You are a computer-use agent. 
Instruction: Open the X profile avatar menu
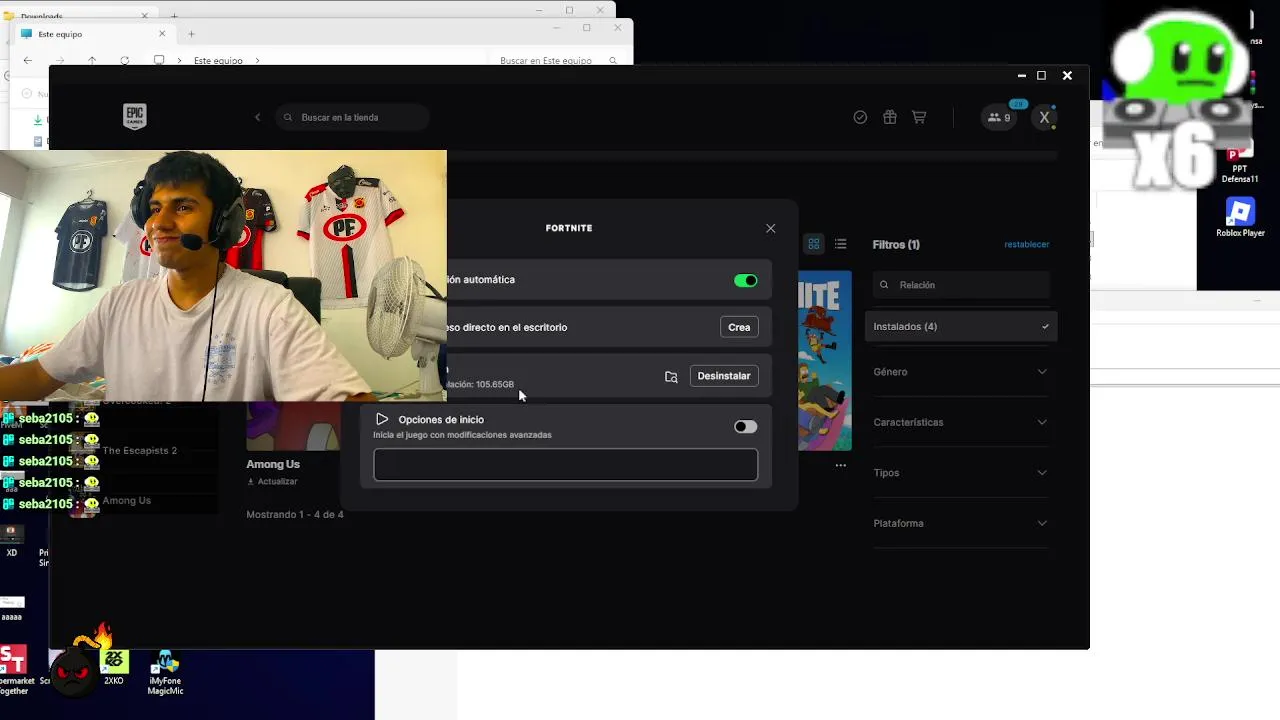coord(1044,117)
